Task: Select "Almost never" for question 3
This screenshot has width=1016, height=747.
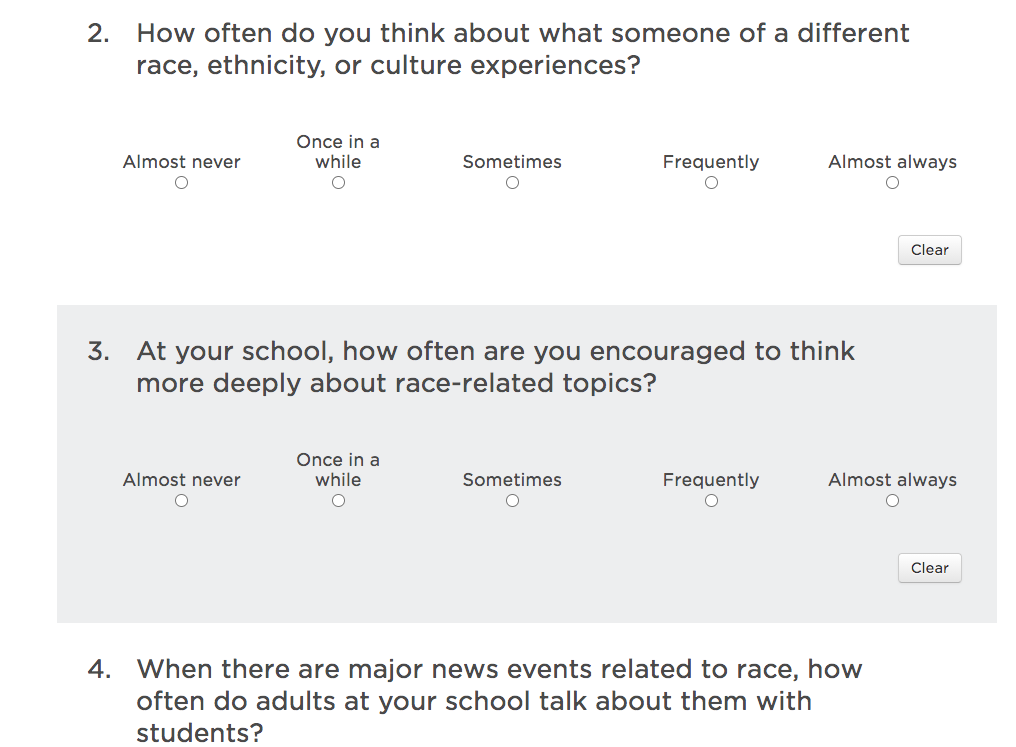Action: tap(181, 500)
